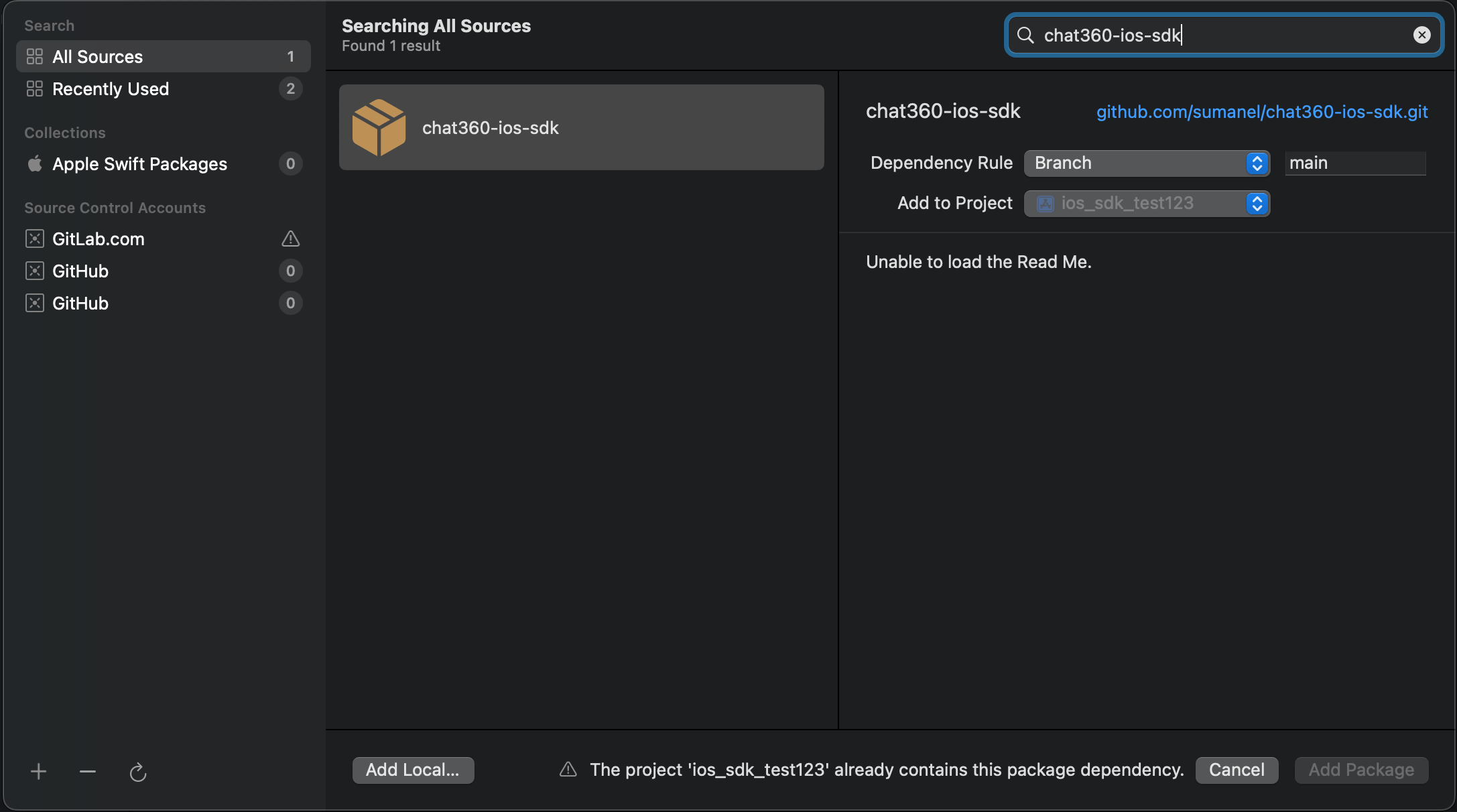Open the github.com/sumanel/chat360-ios-sdk.git link
Viewport: 1457px width, 812px height.
(1261, 112)
